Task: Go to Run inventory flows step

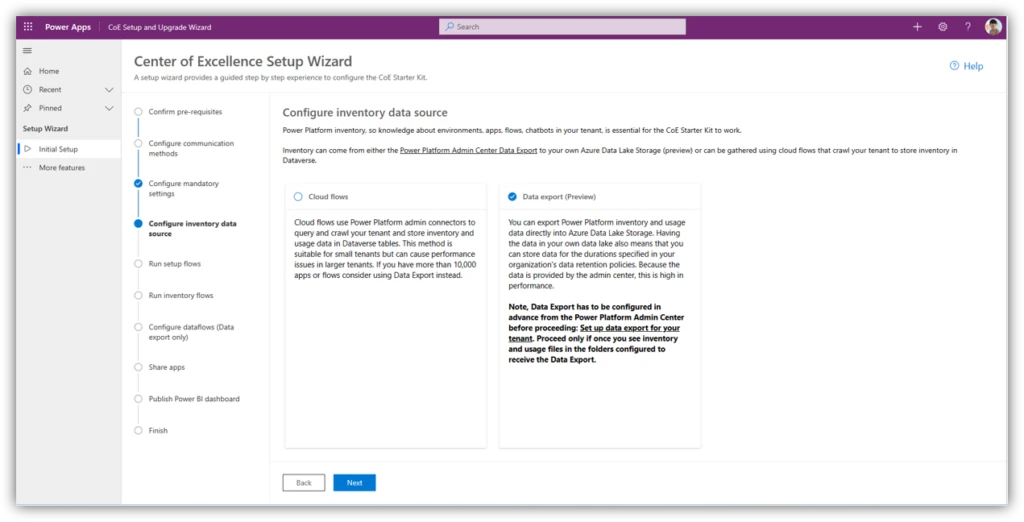Action: point(180,295)
